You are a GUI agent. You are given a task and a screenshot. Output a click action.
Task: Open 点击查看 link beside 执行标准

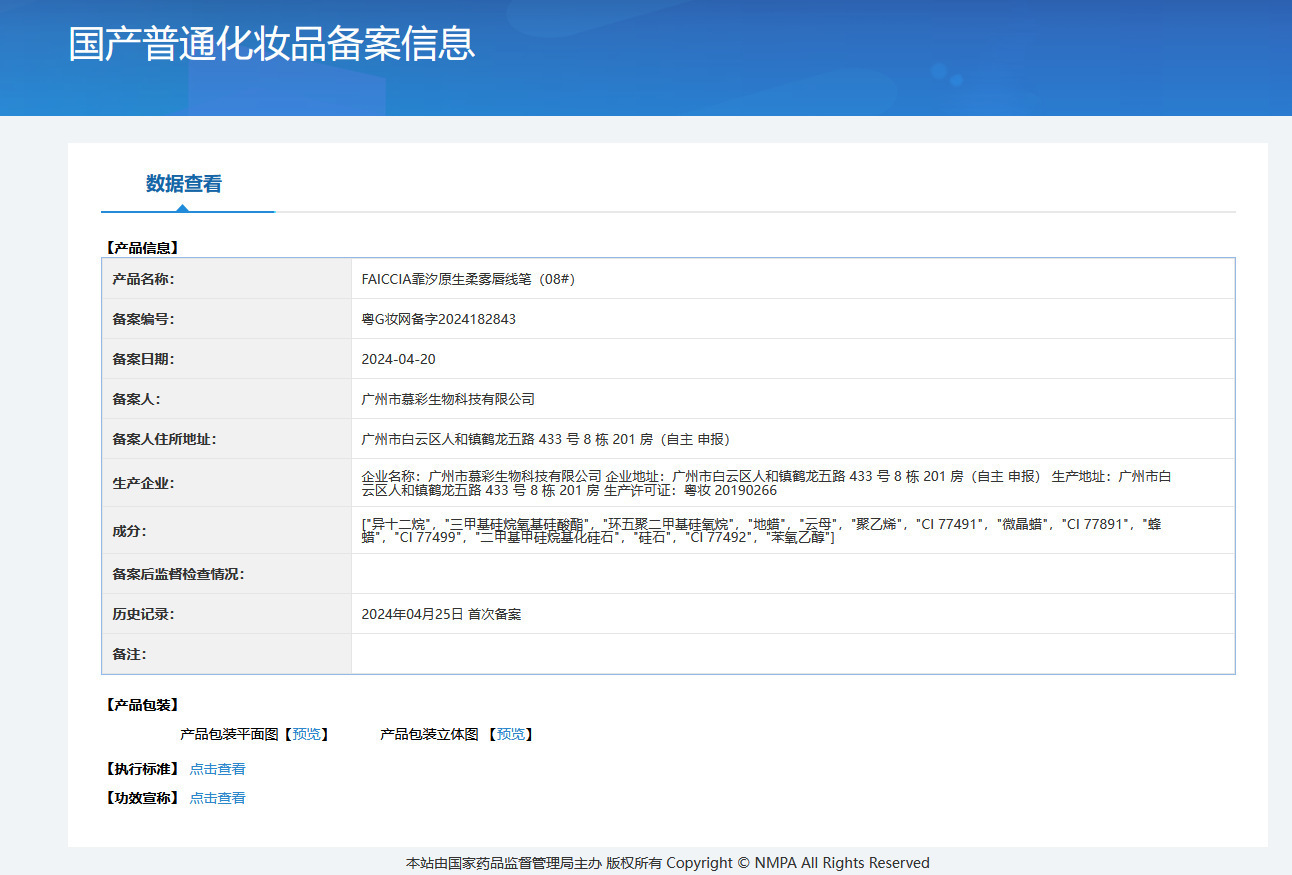(x=217, y=769)
